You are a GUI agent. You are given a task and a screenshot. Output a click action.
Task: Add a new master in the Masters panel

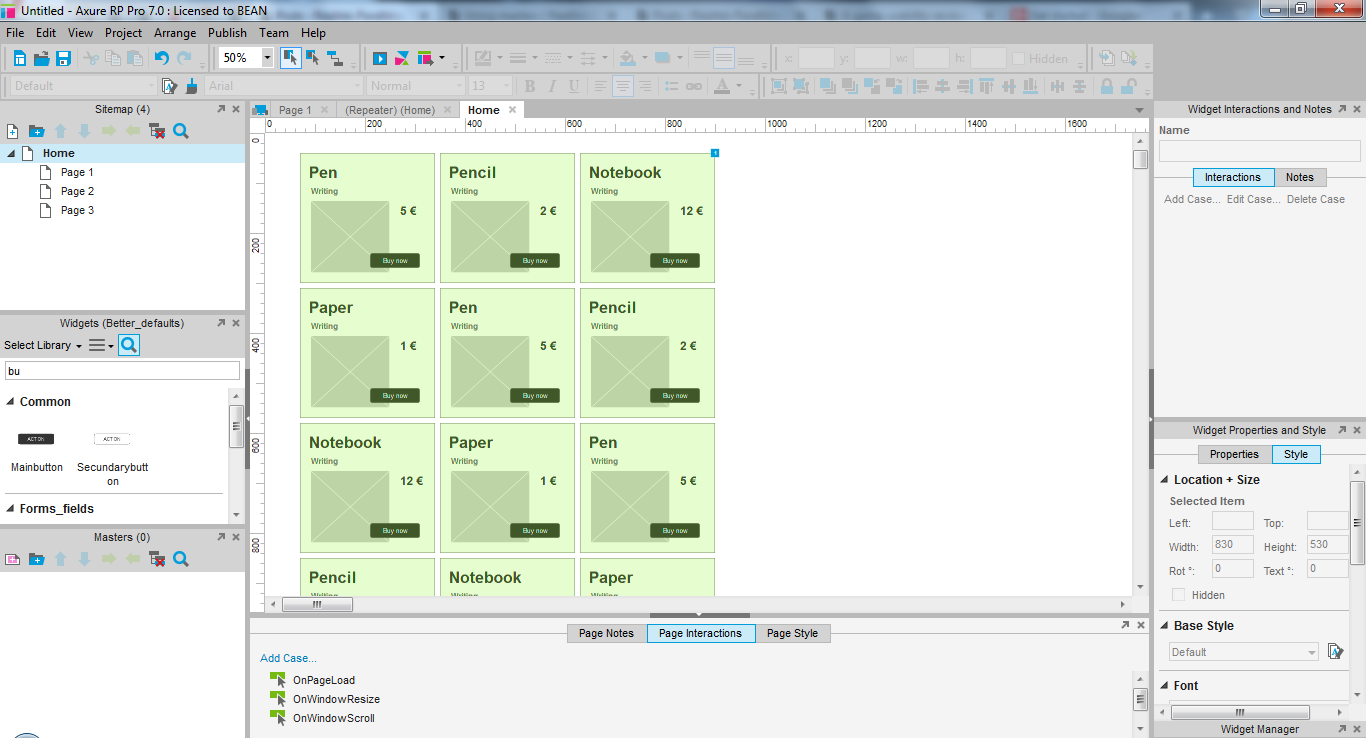pyautogui.click(x=13, y=559)
